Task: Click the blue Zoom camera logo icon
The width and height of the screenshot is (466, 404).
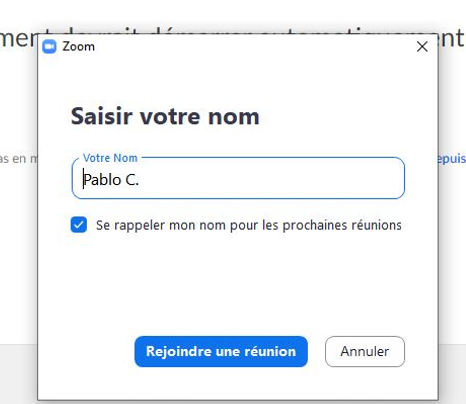Action: [49, 47]
